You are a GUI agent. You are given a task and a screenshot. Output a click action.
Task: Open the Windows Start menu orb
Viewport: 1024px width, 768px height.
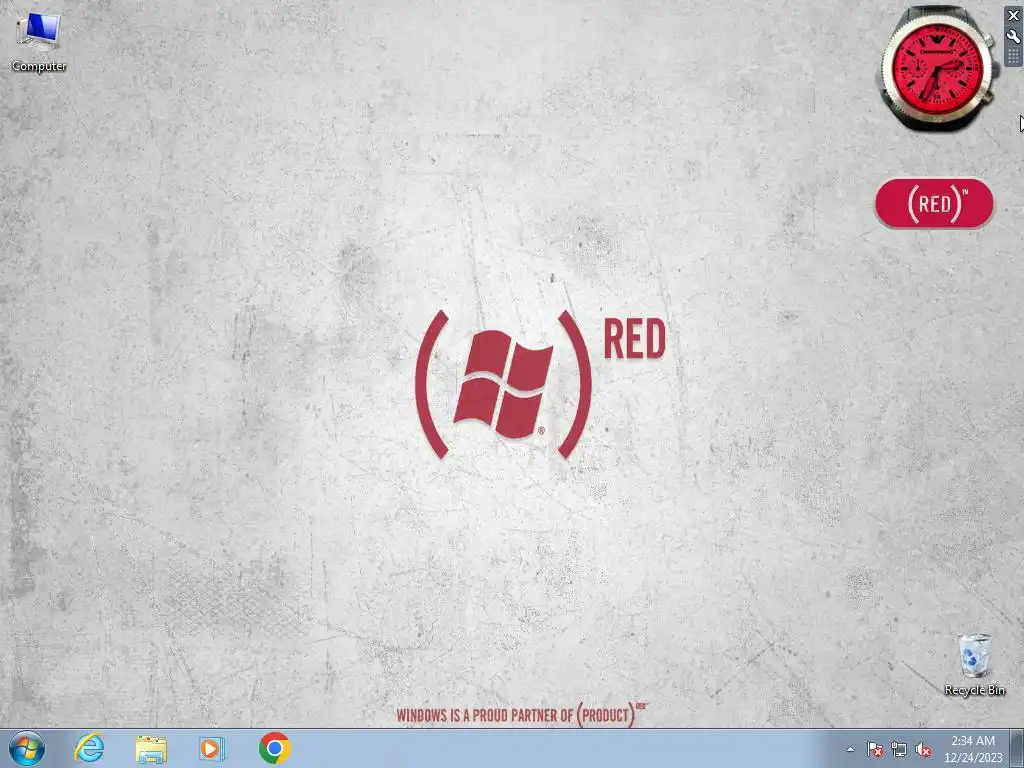tap(27, 748)
